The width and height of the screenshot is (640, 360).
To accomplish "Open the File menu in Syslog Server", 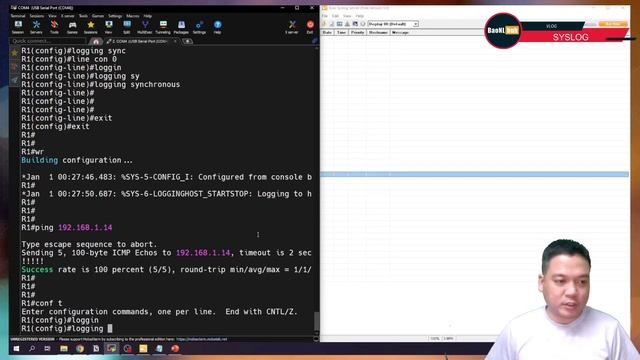I will tap(325, 16).
